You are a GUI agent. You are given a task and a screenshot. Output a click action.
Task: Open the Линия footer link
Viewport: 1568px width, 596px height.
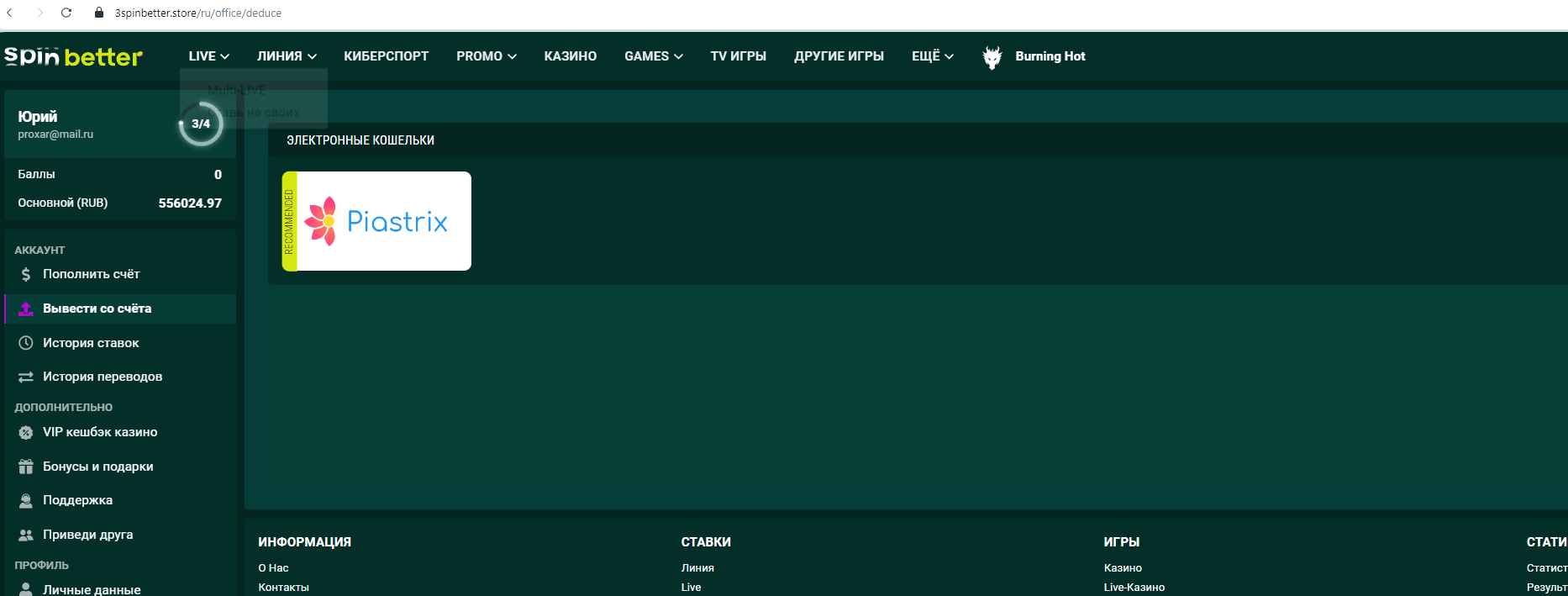(697, 568)
